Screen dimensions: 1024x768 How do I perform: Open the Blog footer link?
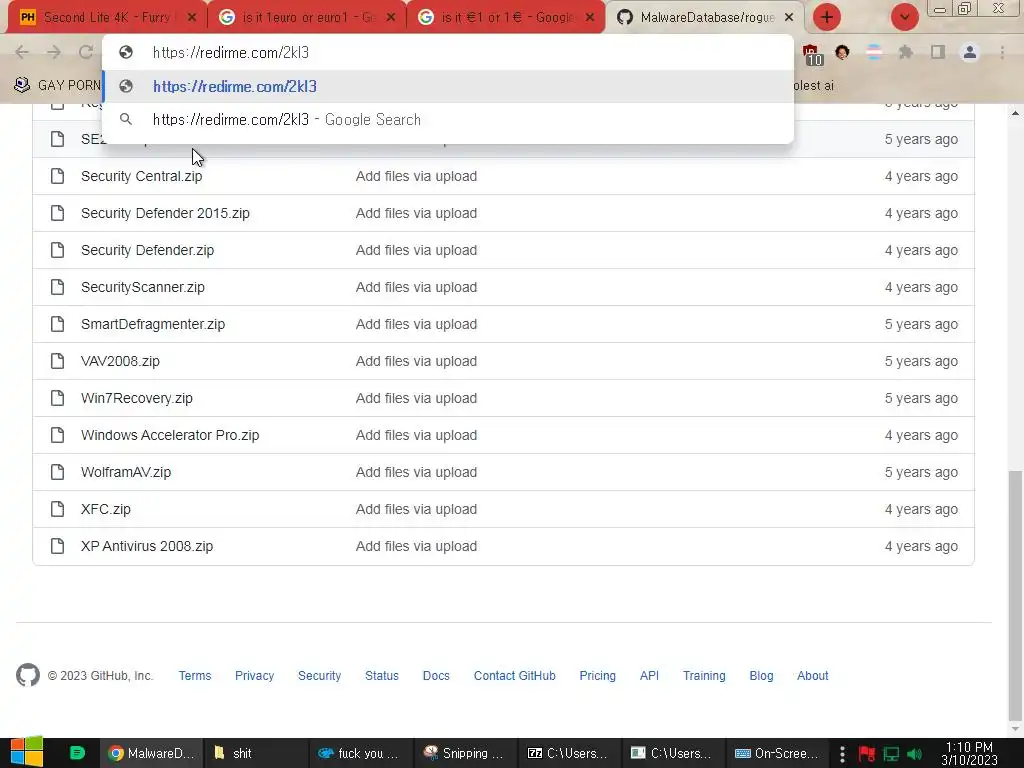pos(761,676)
